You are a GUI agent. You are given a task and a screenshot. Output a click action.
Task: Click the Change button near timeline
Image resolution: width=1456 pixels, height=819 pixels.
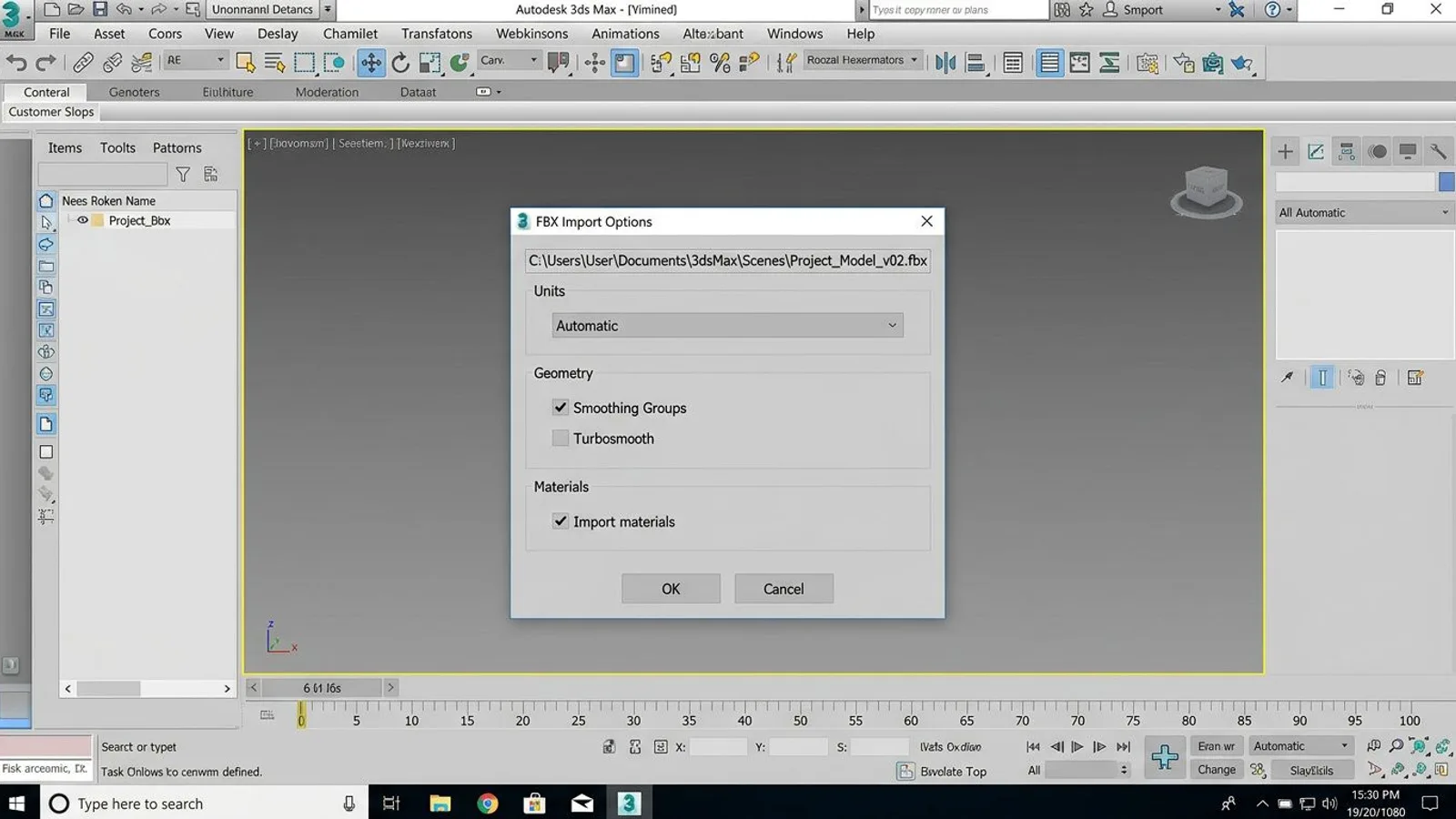click(x=1216, y=770)
